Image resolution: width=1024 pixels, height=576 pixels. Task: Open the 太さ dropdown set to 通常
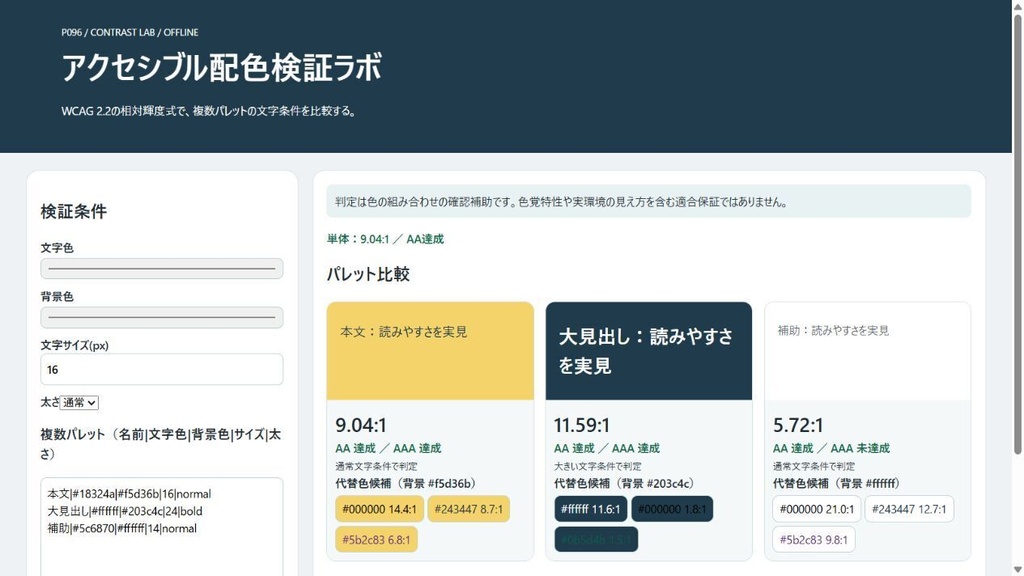point(79,403)
